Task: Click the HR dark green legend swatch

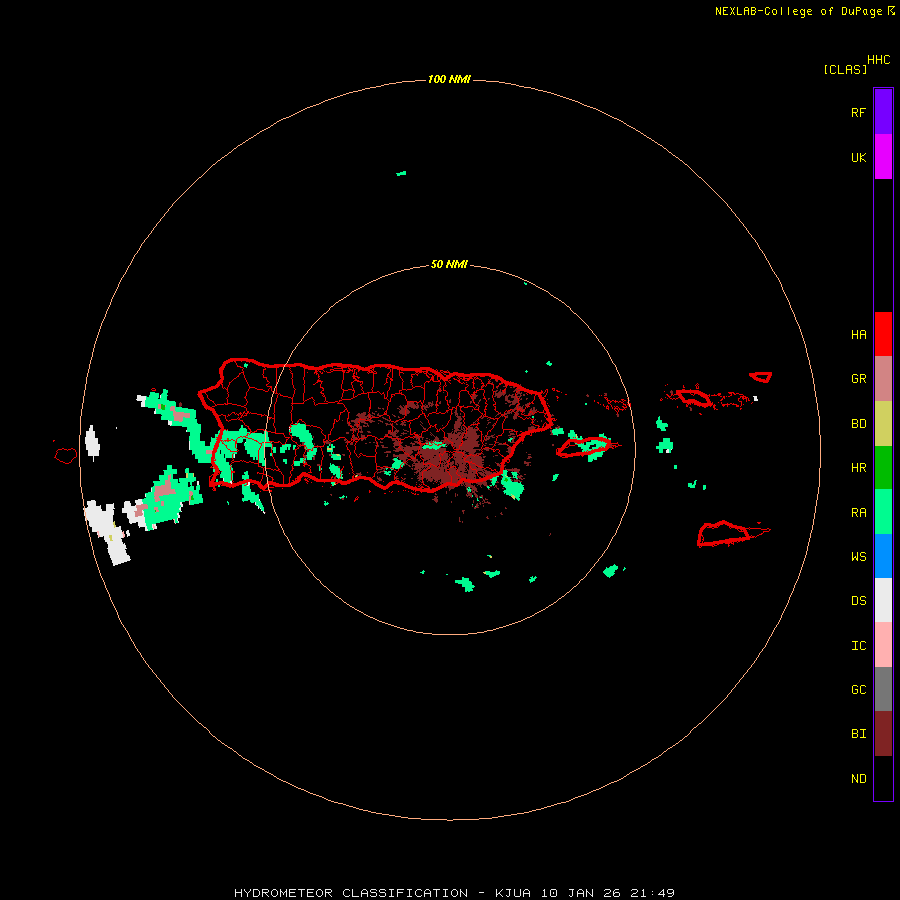Action: point(883,468)
